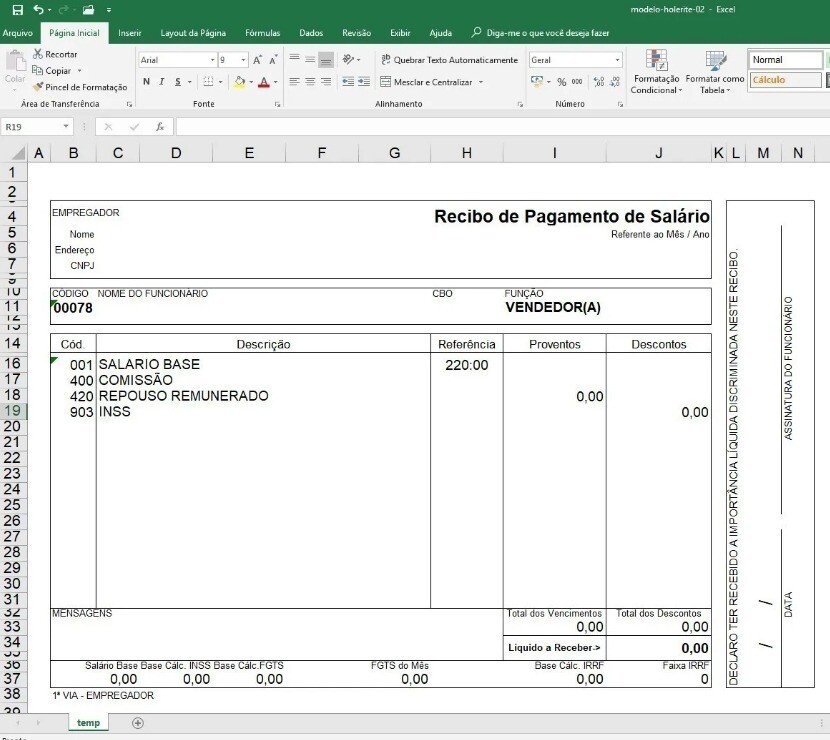Image resolution: width=830 pixels, height=740 pixels.
Task: Toggle italic formatting with the I button
Action: click(162, 82)
